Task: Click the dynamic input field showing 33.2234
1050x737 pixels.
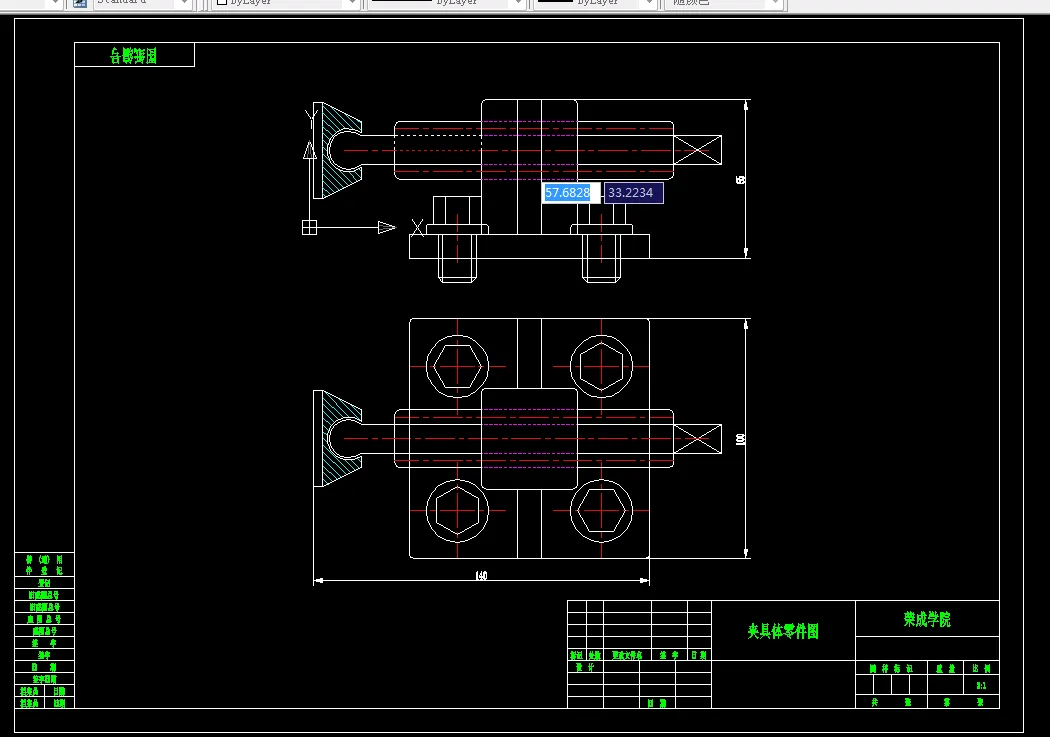Action: 633,193
